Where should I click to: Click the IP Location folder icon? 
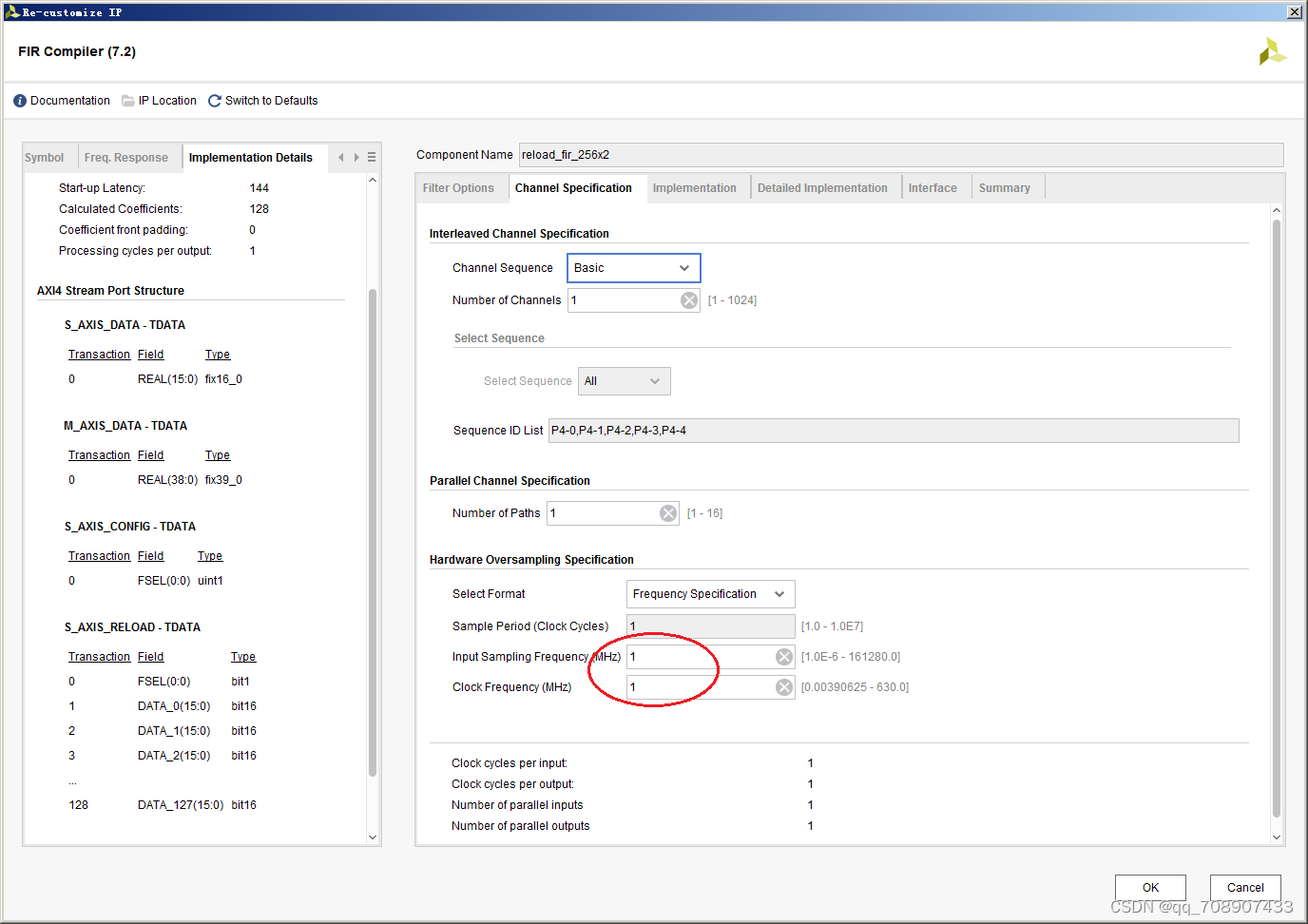(x=127, y=101)
